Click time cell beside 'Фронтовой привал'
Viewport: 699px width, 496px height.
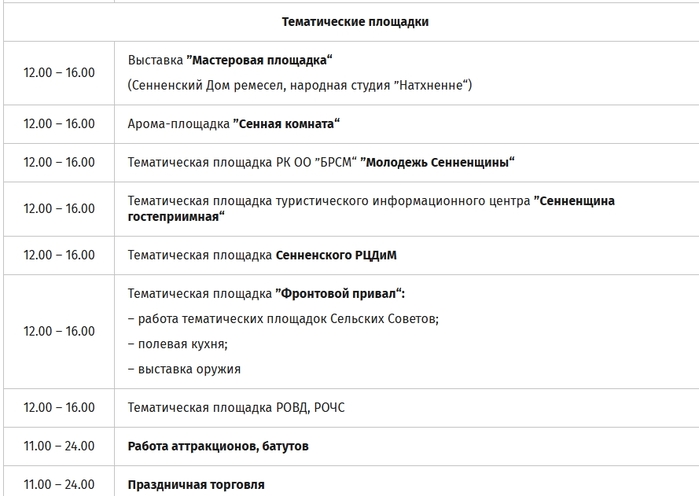(59, 332)
